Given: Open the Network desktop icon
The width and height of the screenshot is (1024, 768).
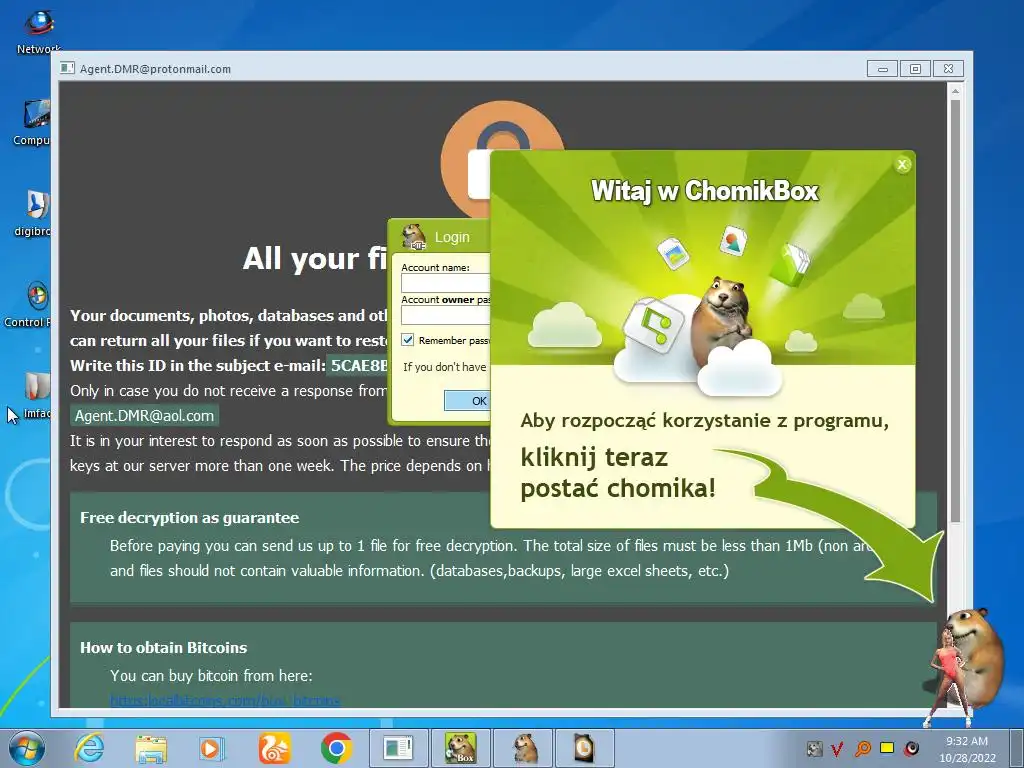Looking at the screenshot, I should pos(38,31).
